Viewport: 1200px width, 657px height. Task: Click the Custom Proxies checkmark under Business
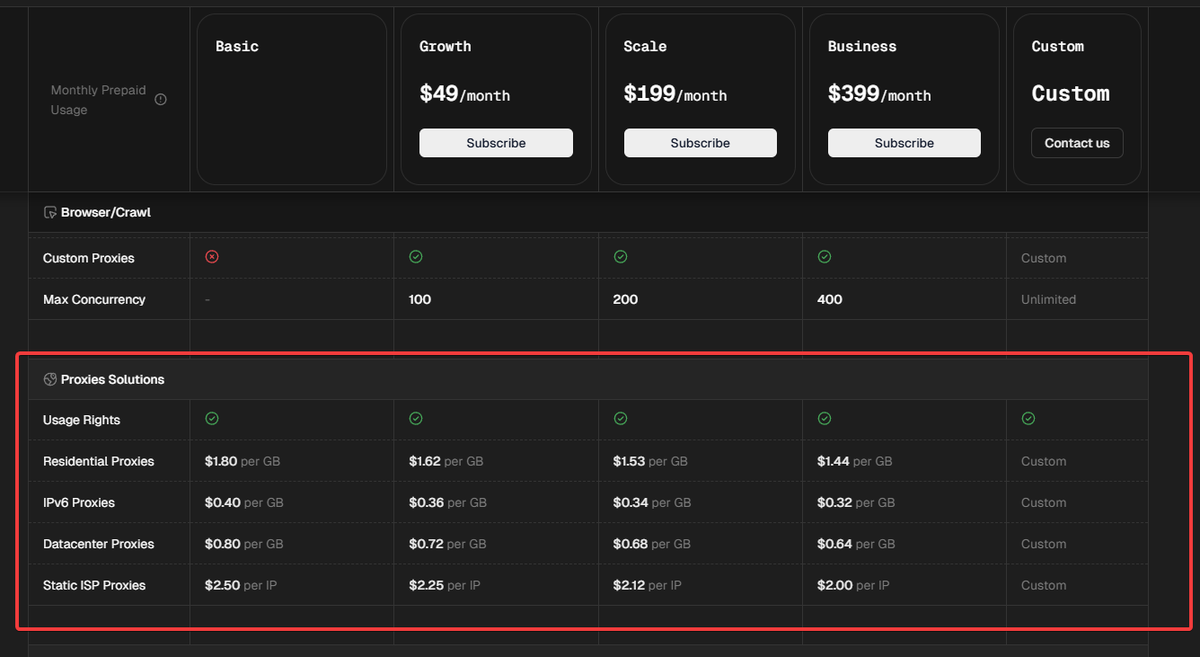824,257
